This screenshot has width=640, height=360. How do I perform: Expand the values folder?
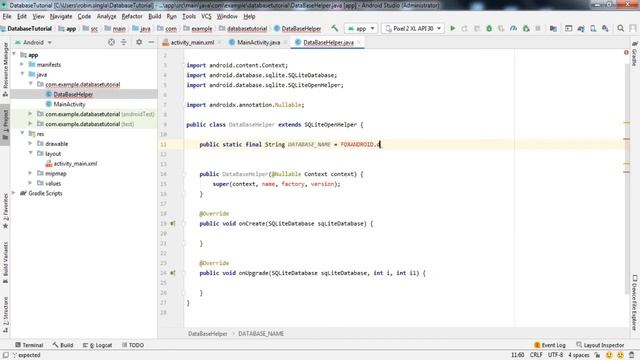coord(30,183)
